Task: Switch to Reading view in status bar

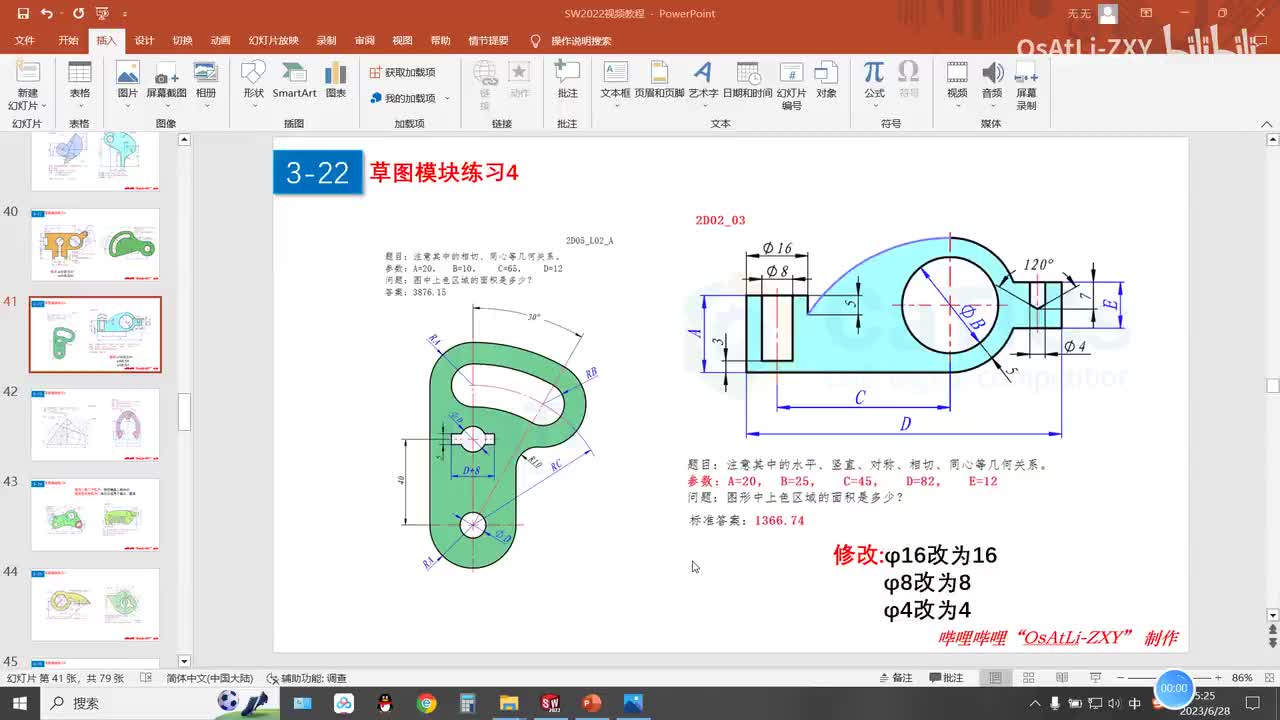Action: pos(1061,678)
